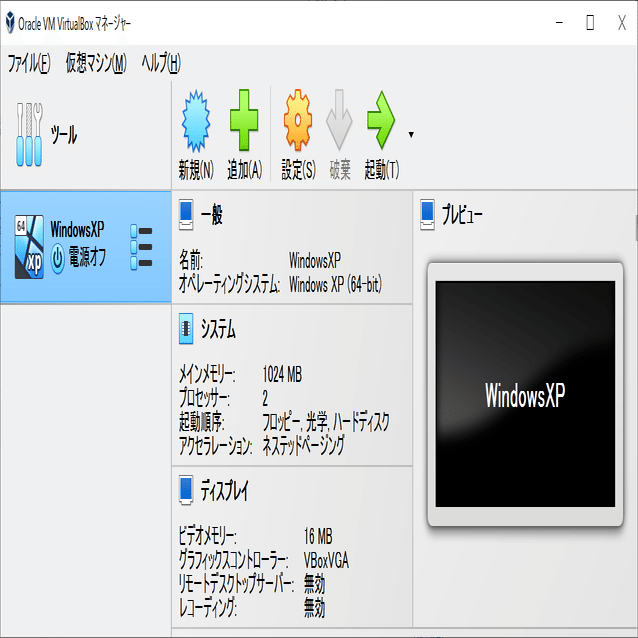
Task: Open the システム section header link
Action: [218, 329]
